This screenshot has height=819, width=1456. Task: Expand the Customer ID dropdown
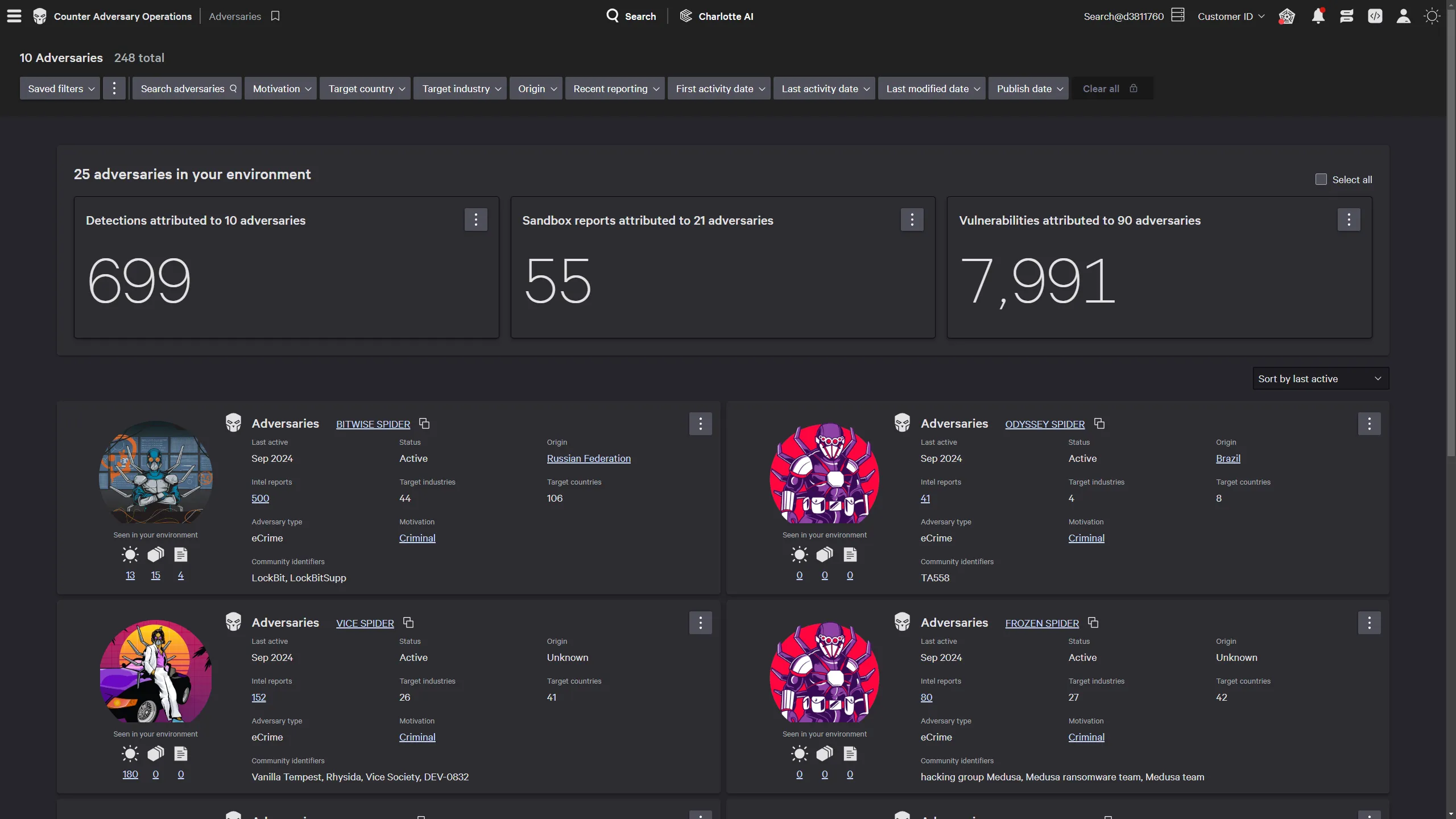[x=1231, y=16]
